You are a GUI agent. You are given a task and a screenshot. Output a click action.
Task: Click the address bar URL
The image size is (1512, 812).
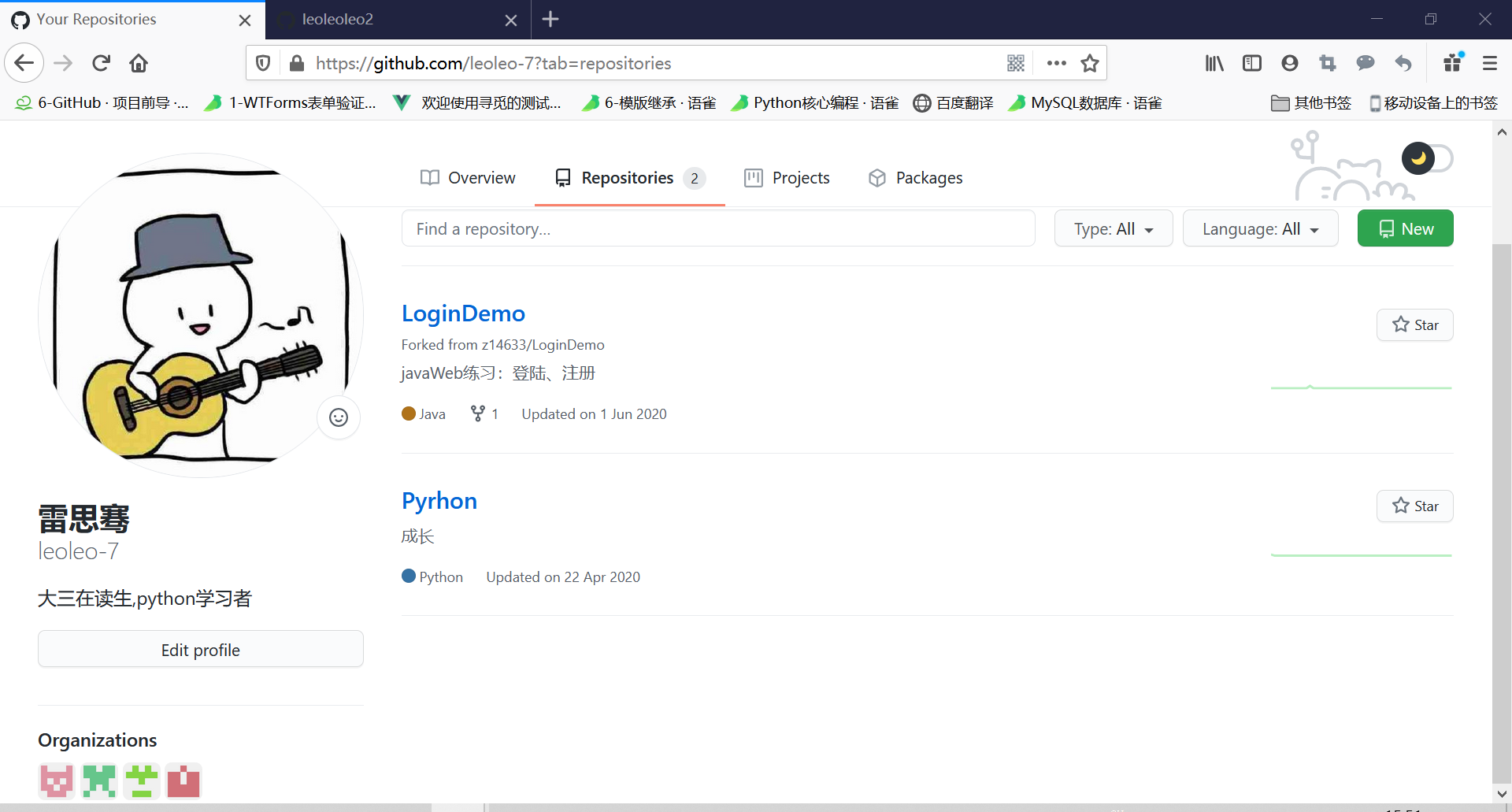[494, 63]
